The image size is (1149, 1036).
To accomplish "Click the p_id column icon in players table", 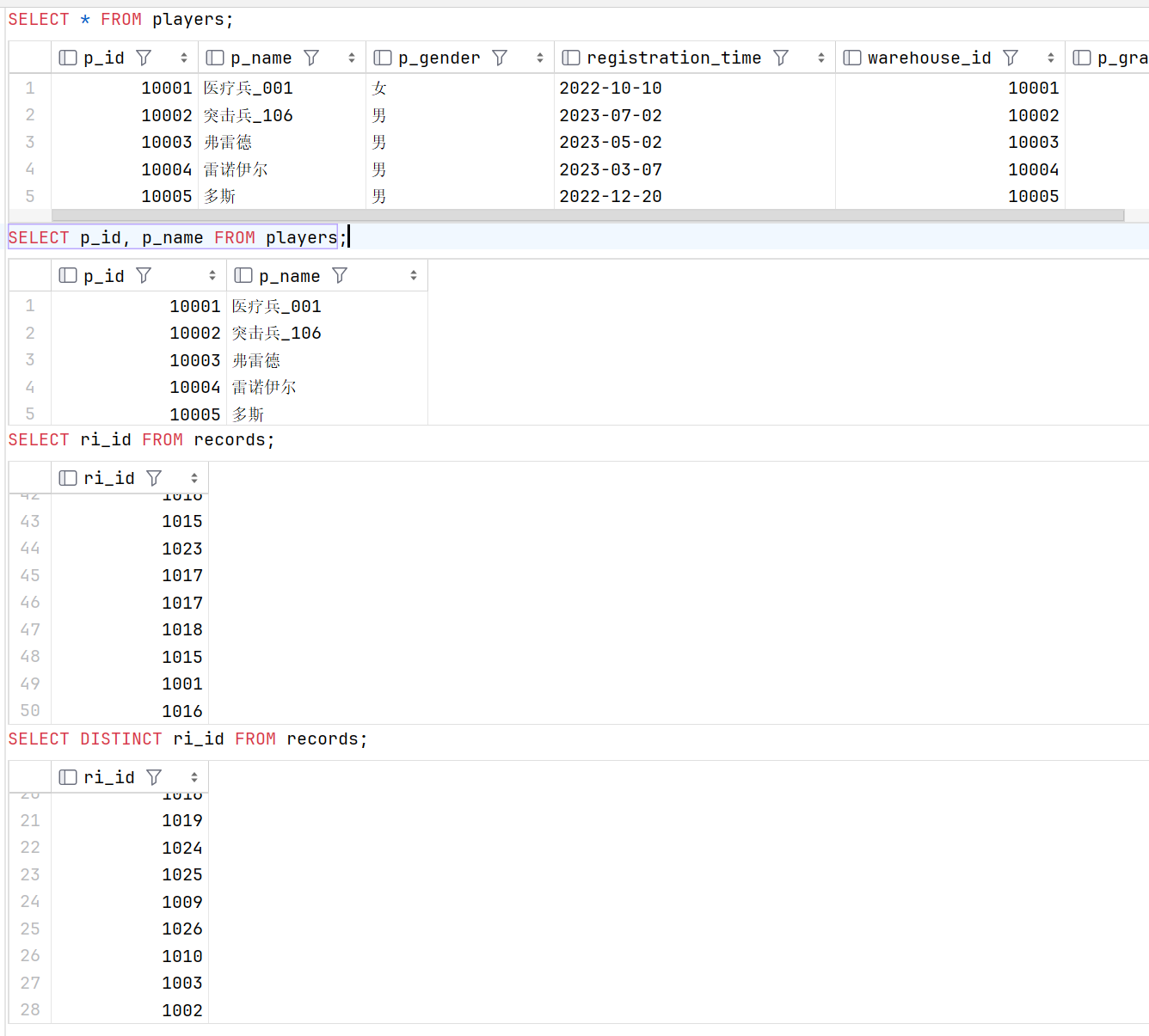I will click(68, 58).
